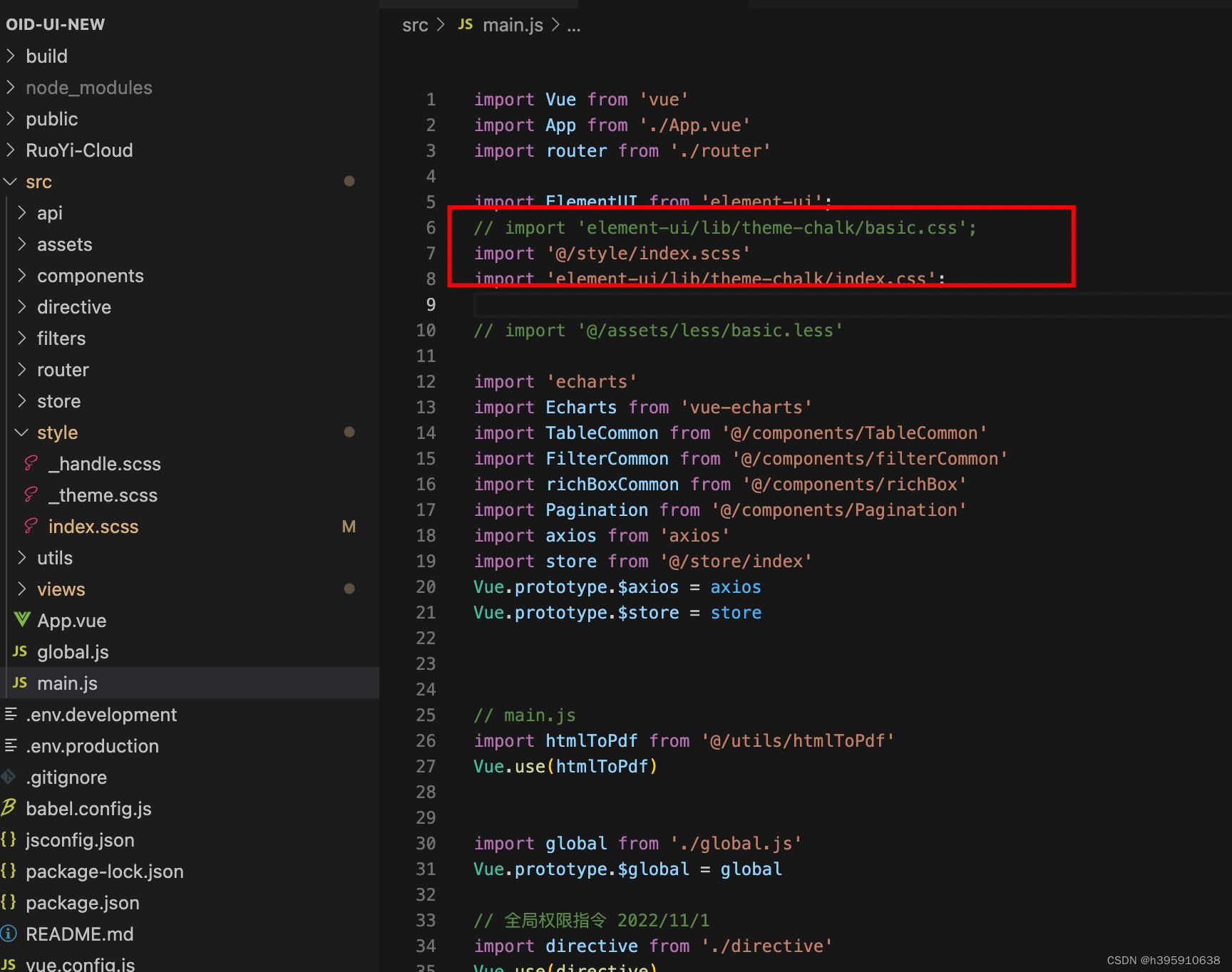
Task: Click the JS icon of global.js
Action: (x=20, y=651)
